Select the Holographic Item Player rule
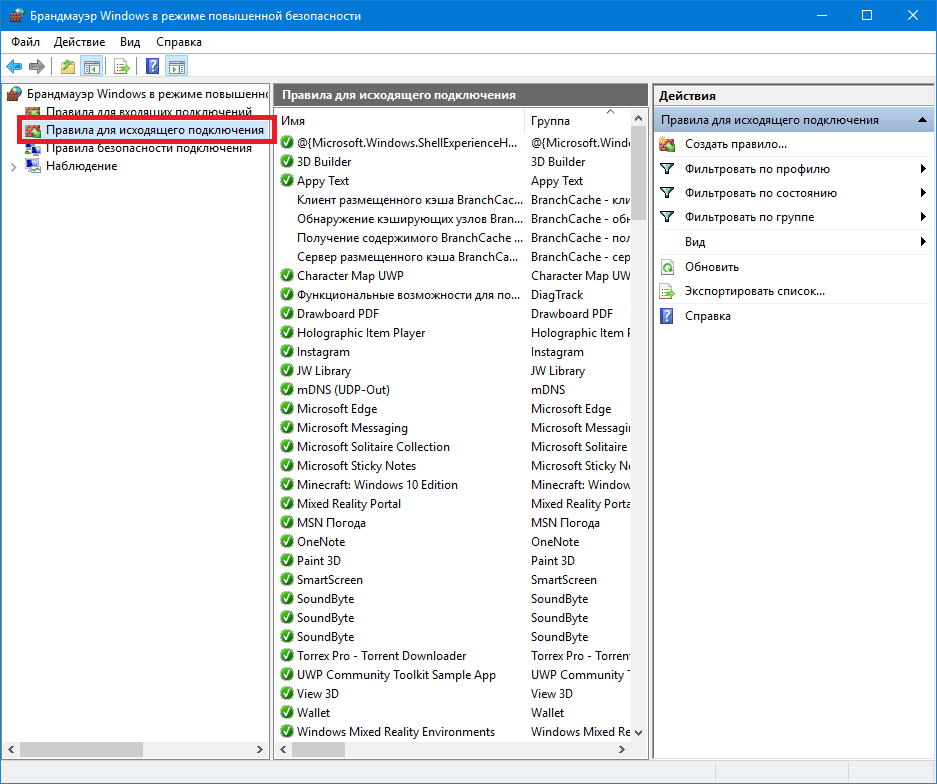Screen dimensions: 937x784 [361, 333]
